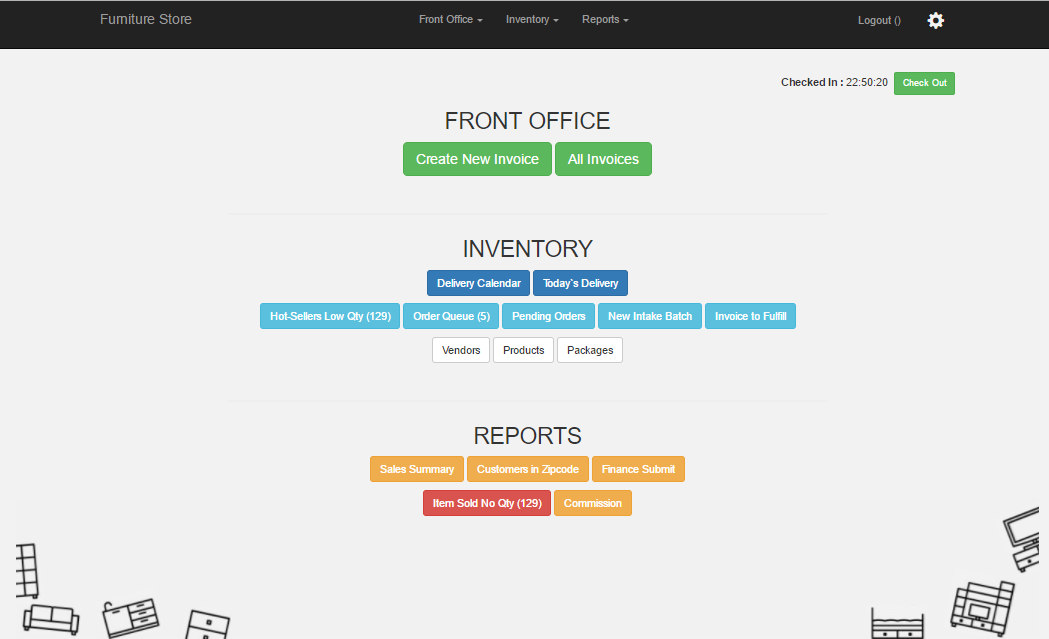Click the settings gear icon

click(x=935, y=20)
